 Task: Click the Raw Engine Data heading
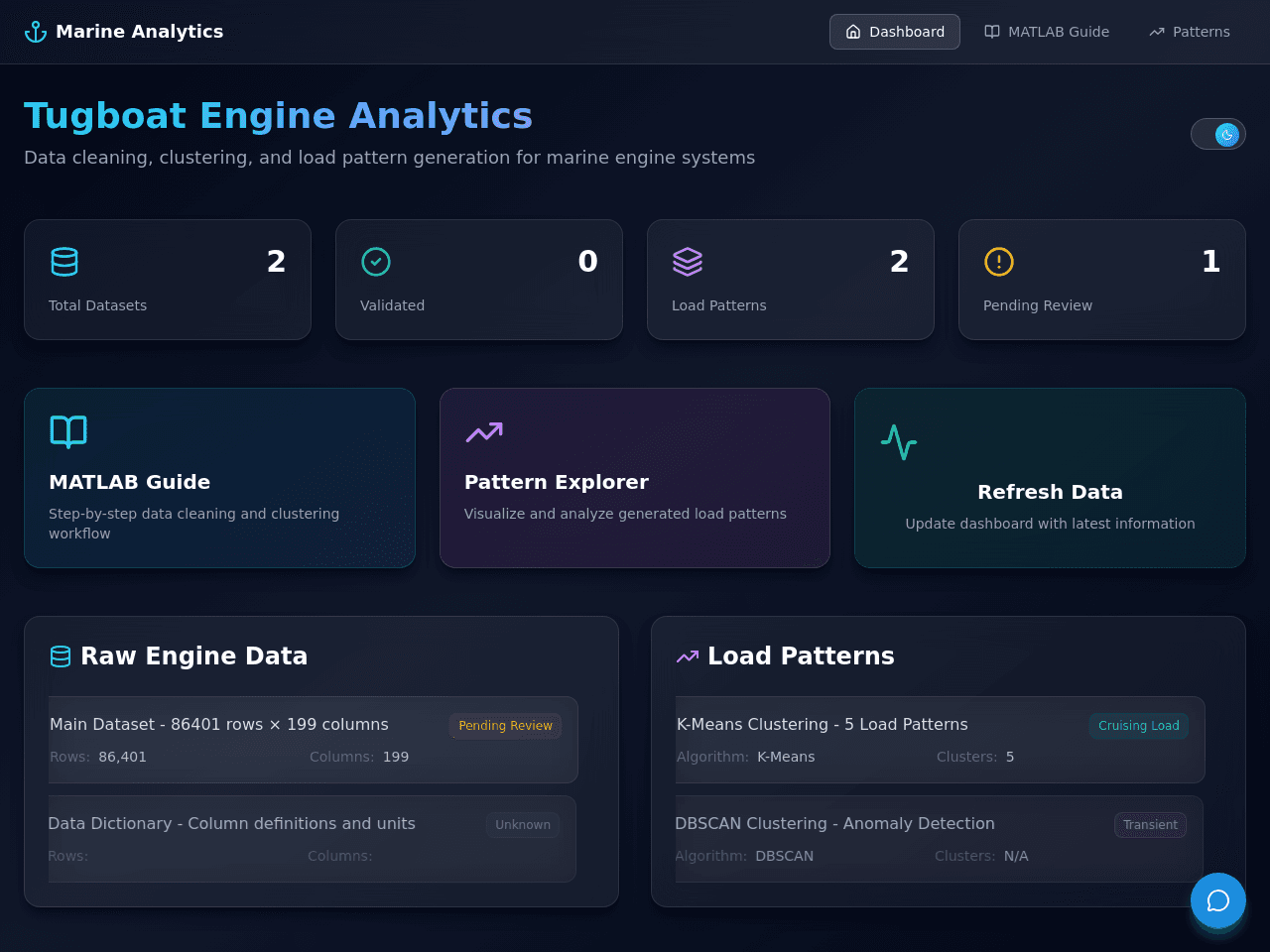(193, 656)
